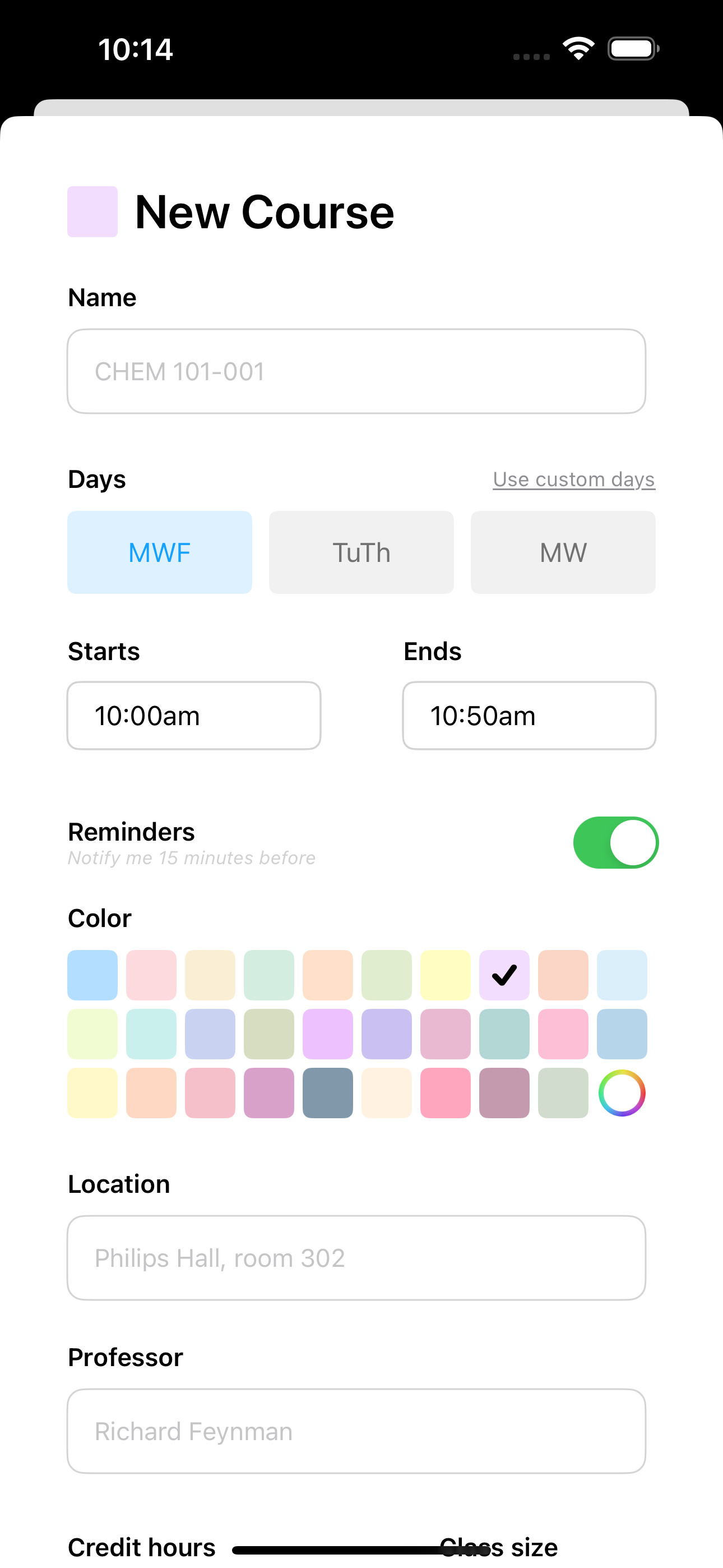Image resolution: width=723 pixels, height=1568 pixels.
Task: Tap the Wi-Fi status icon
Action: click(578, 49)
